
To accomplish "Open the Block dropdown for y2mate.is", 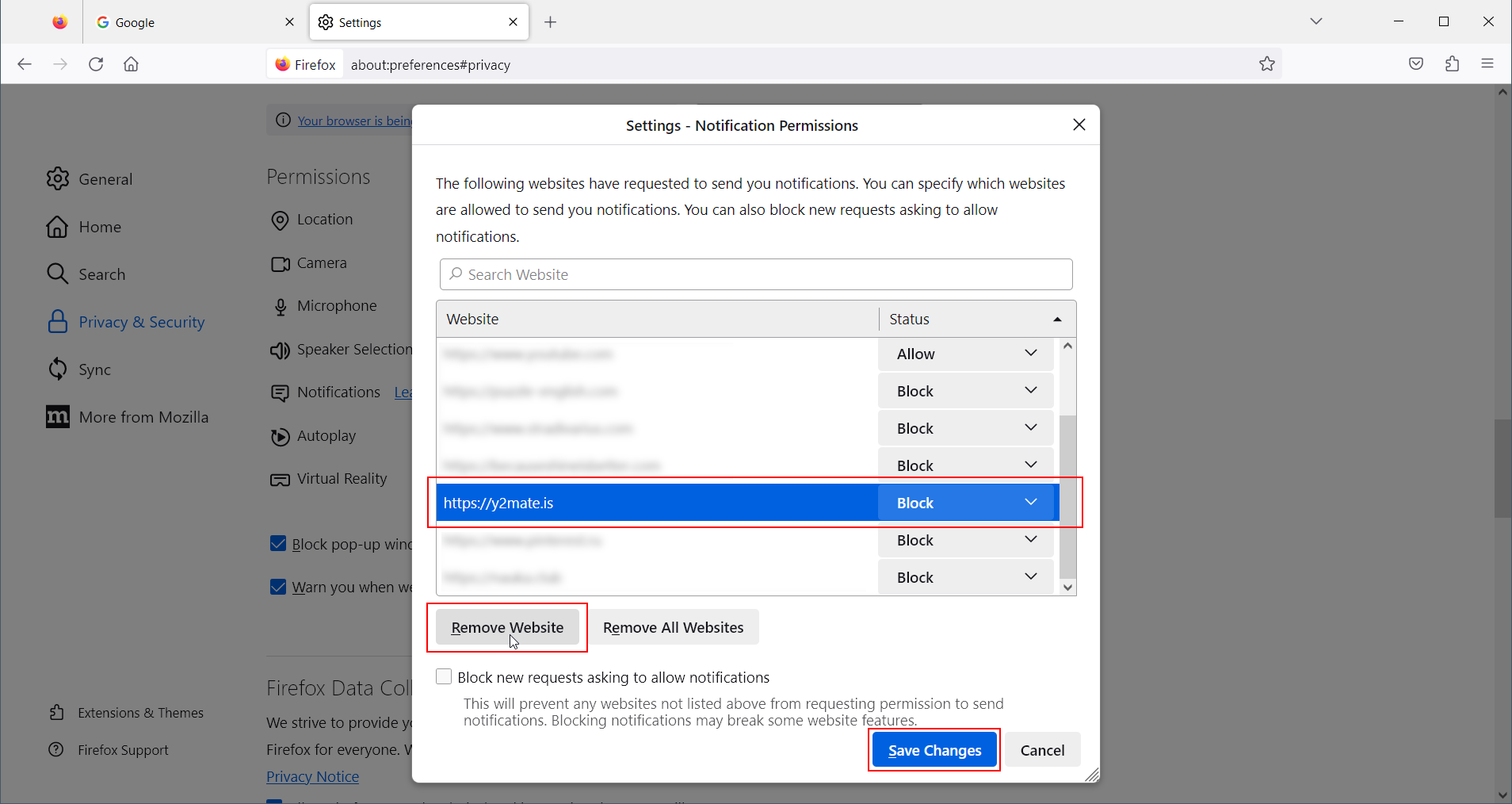I will (x=1029, y=502).
